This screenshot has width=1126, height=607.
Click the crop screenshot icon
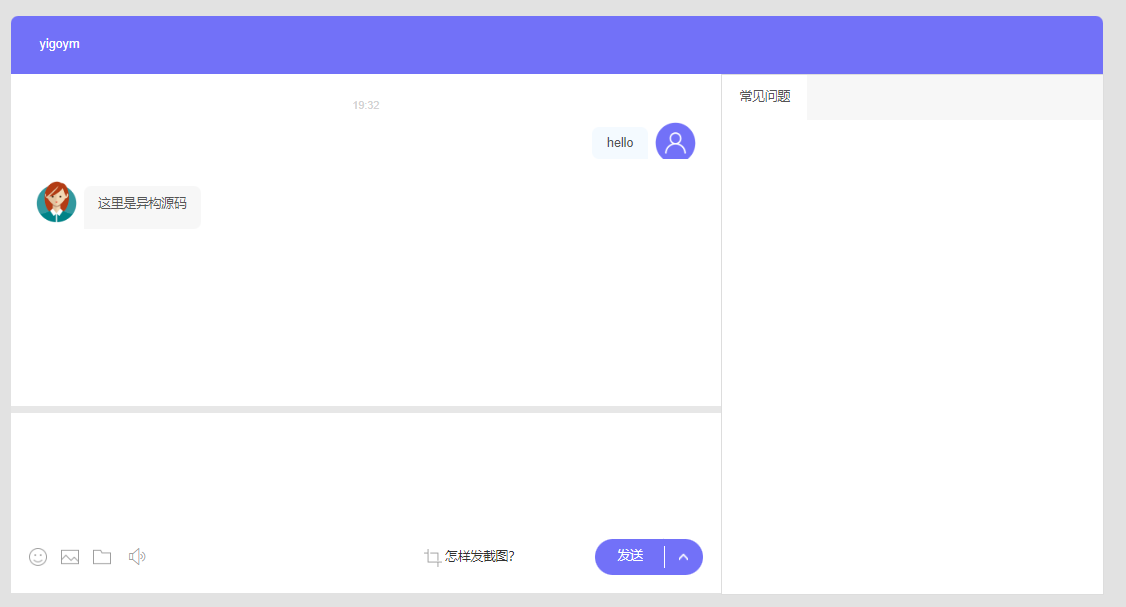[432, 557]
